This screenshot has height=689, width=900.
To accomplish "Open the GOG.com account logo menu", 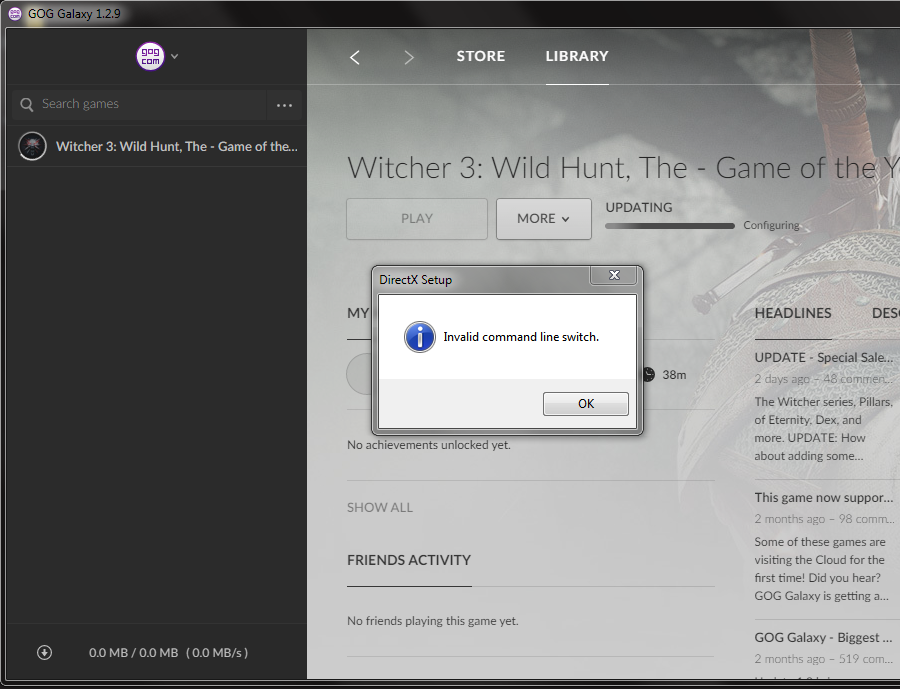I will point(150,56).
